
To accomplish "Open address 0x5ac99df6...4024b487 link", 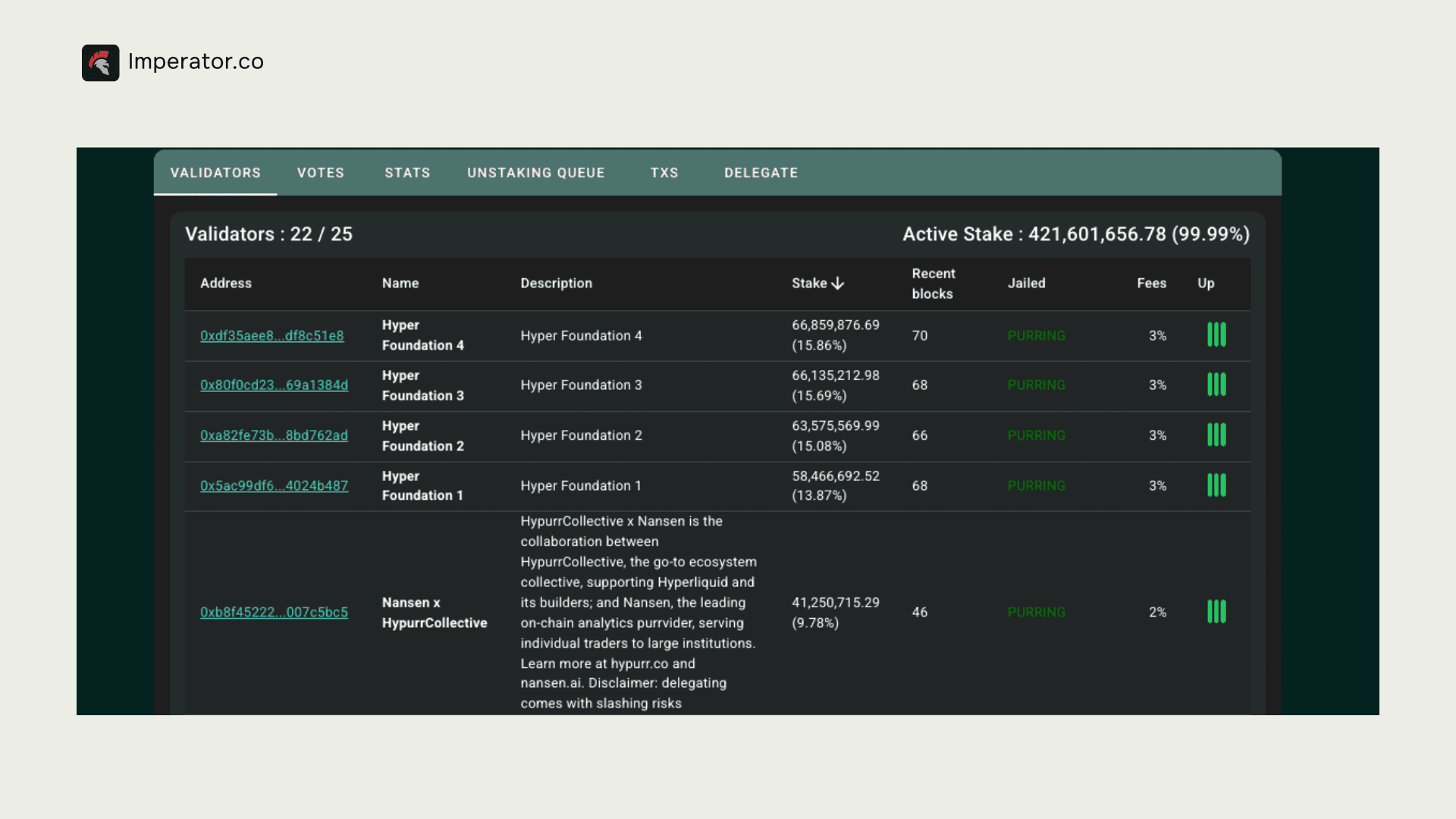I will click(x=275, y=485).
